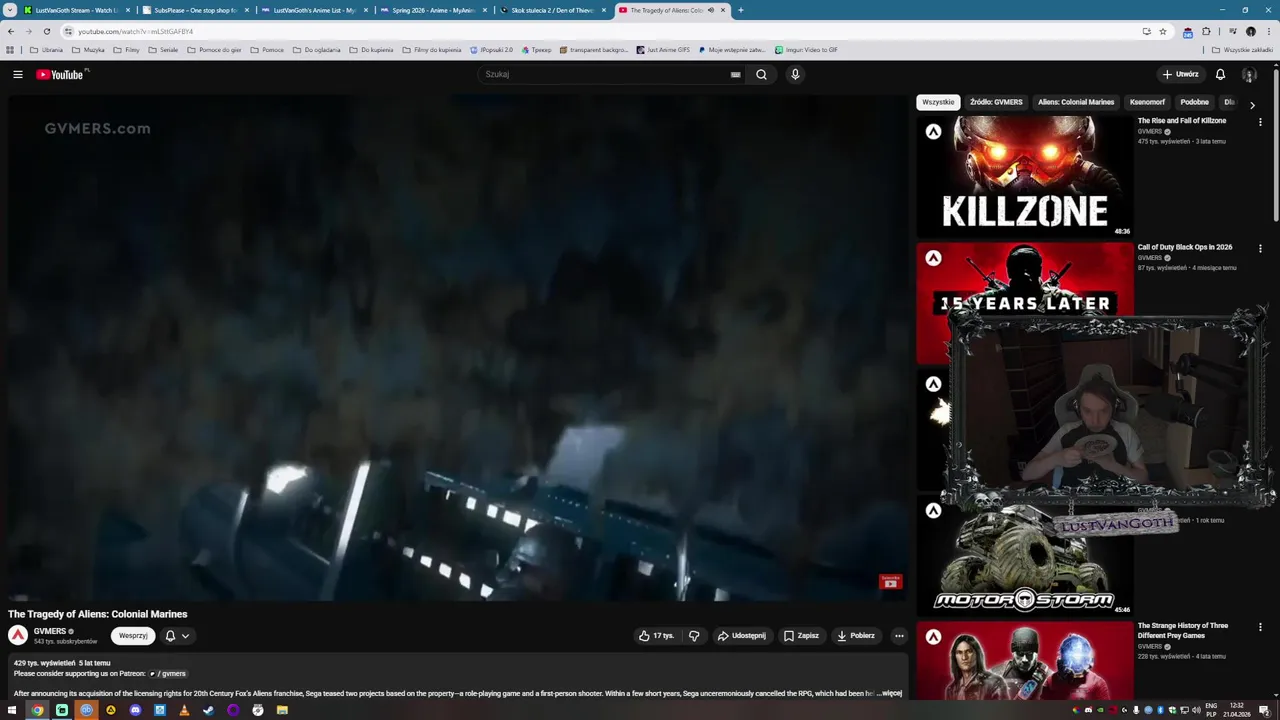Screen dimensions: 1280x720
Task: Start voice search with the microphone
Action: click(x=795, y=74)
